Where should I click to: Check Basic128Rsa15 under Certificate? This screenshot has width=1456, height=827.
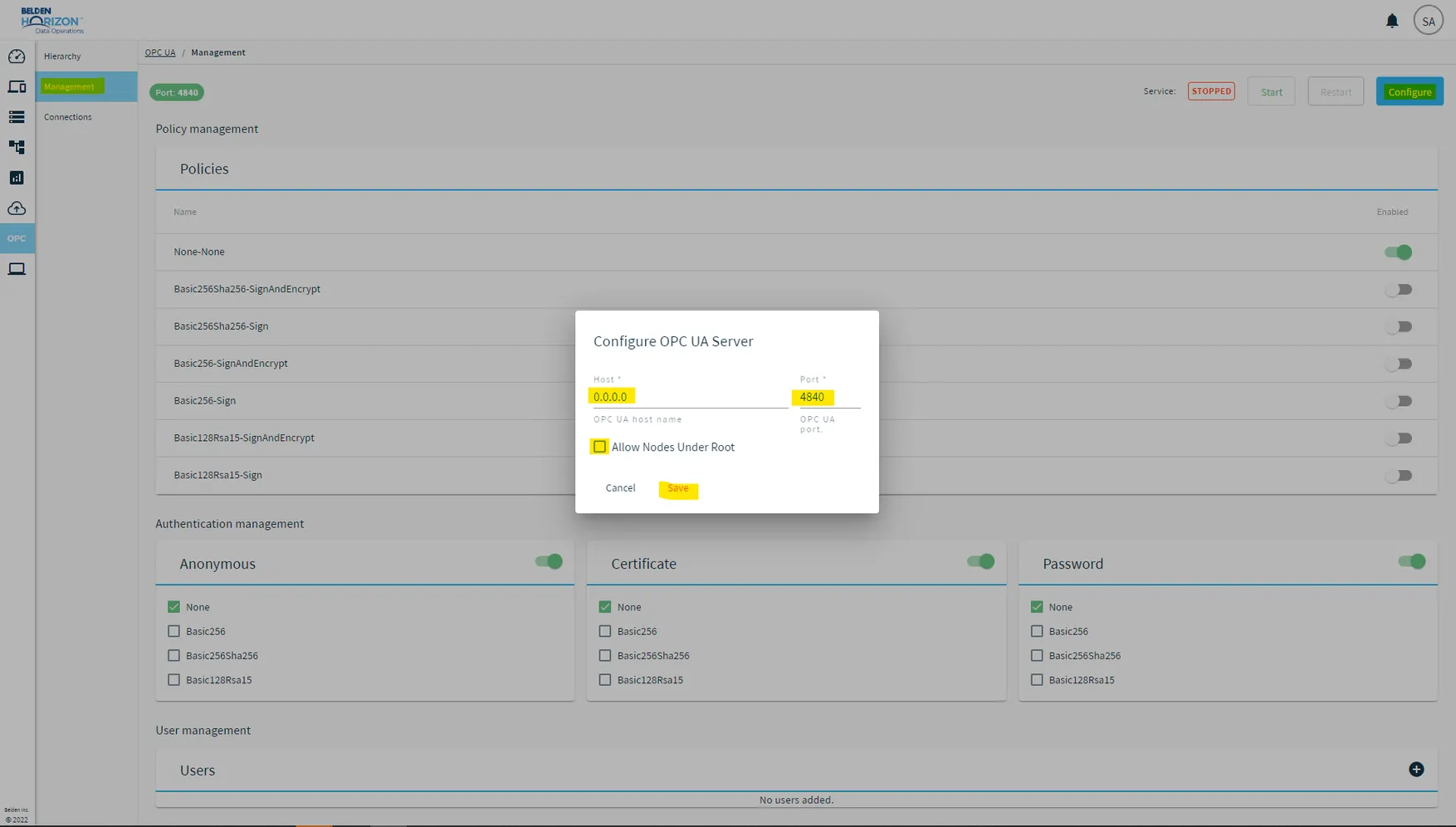tap(605, 680)
